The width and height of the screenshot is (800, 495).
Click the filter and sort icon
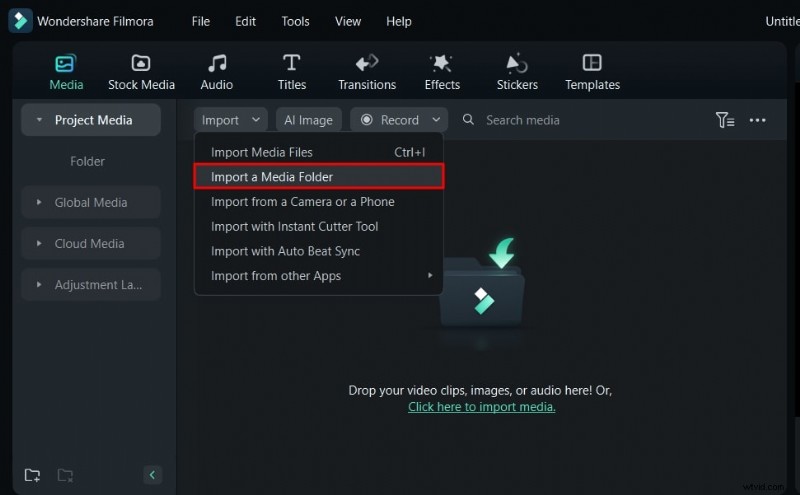pos(725,120)
